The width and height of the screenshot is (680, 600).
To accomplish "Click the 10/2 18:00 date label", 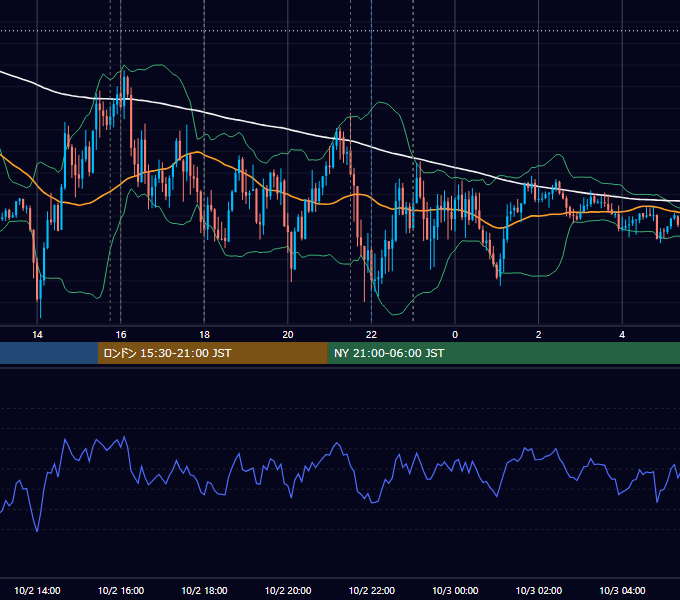I will pyautogui.click(x=204, y=590).
